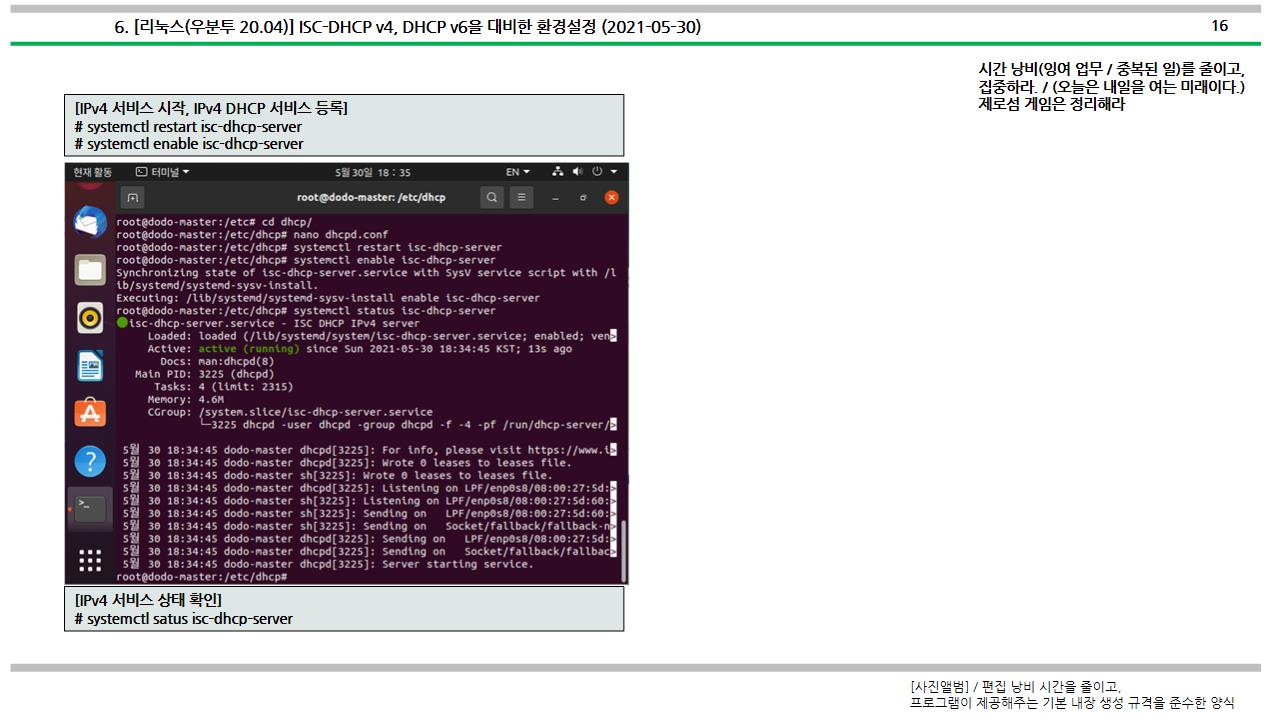Click the terminal search magnifier button

[491, 197]
